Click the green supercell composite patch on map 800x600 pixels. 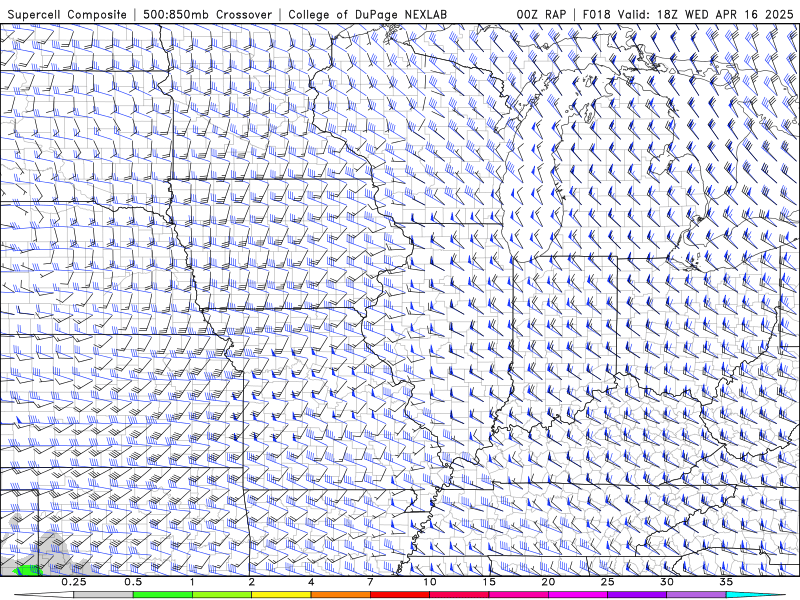click(x=27, y=570)
